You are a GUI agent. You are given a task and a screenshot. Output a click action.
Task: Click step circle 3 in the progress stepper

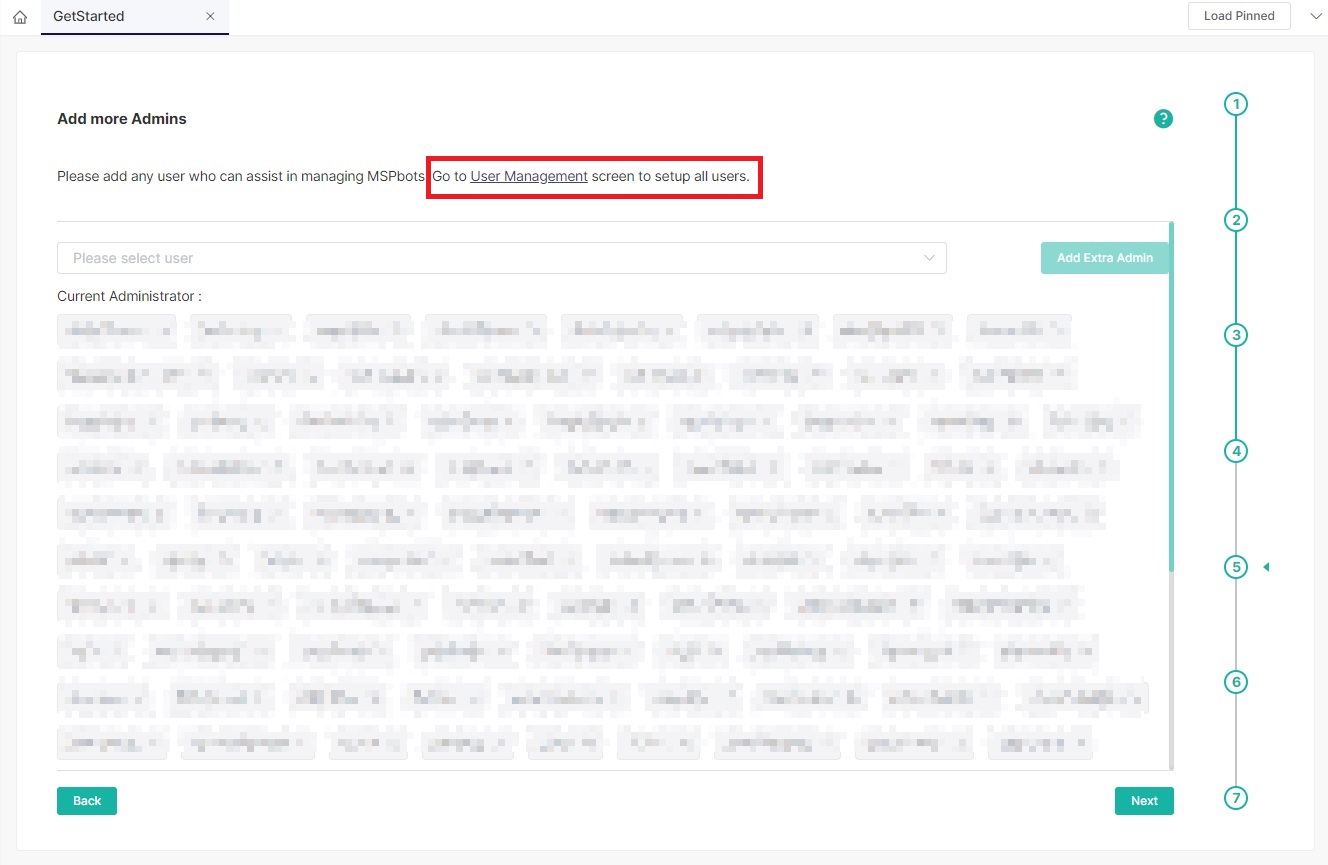click(1236, 335)
